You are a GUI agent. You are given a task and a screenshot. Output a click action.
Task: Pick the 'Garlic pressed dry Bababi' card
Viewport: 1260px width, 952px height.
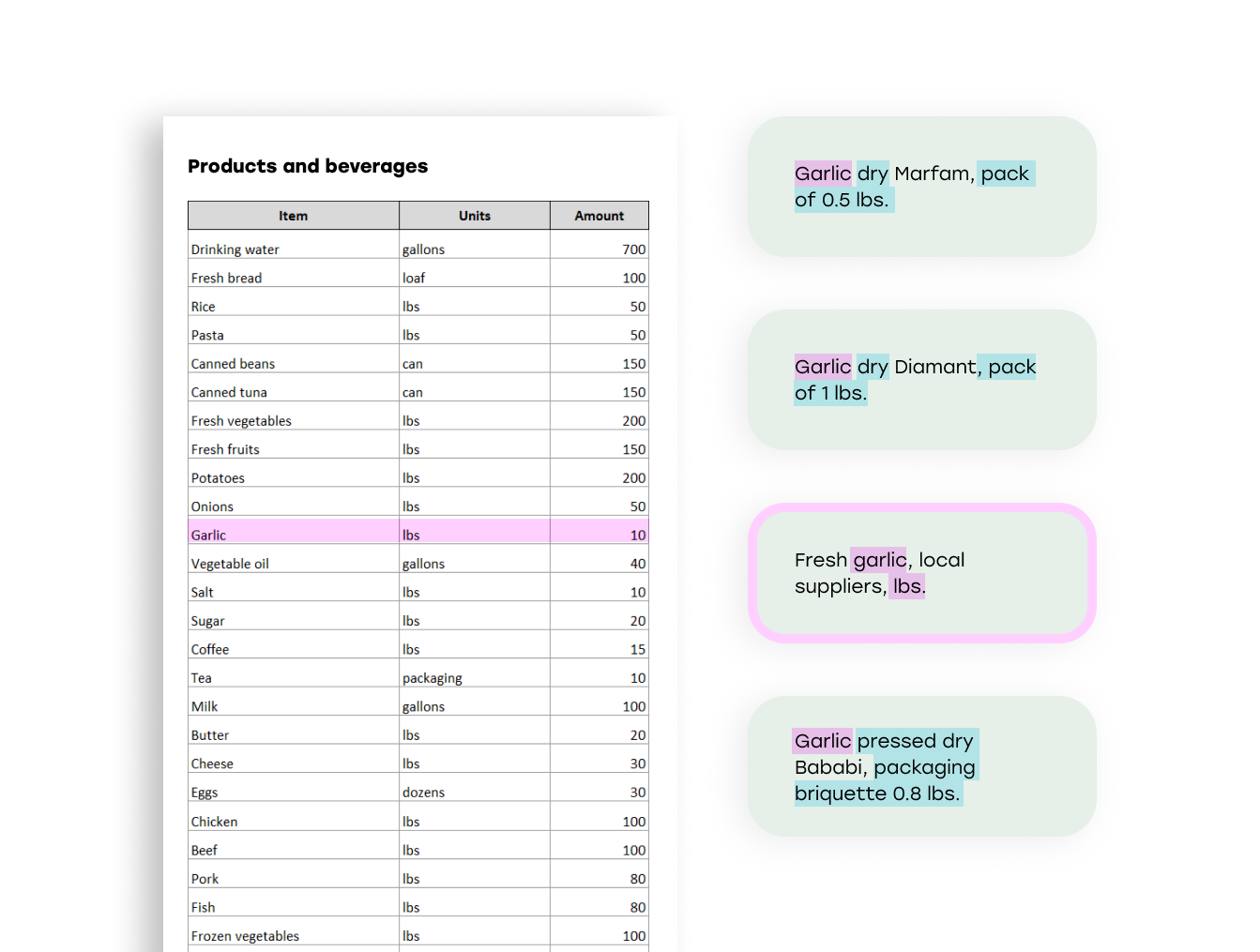coord(922,766)
